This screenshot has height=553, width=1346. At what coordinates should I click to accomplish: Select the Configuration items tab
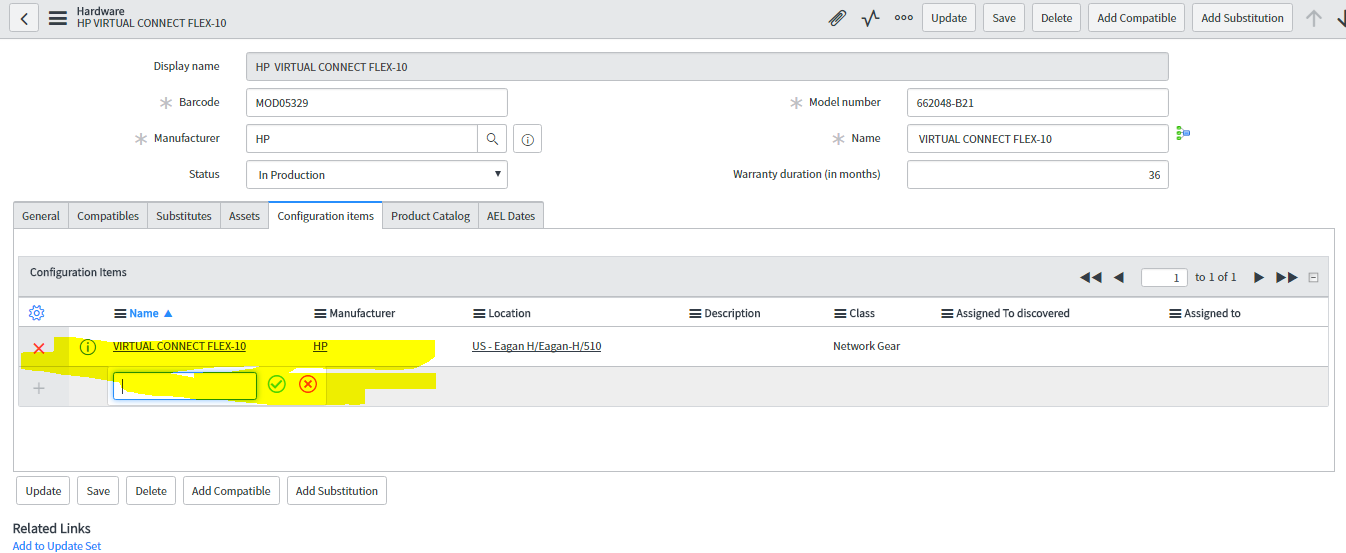point(326,215)
